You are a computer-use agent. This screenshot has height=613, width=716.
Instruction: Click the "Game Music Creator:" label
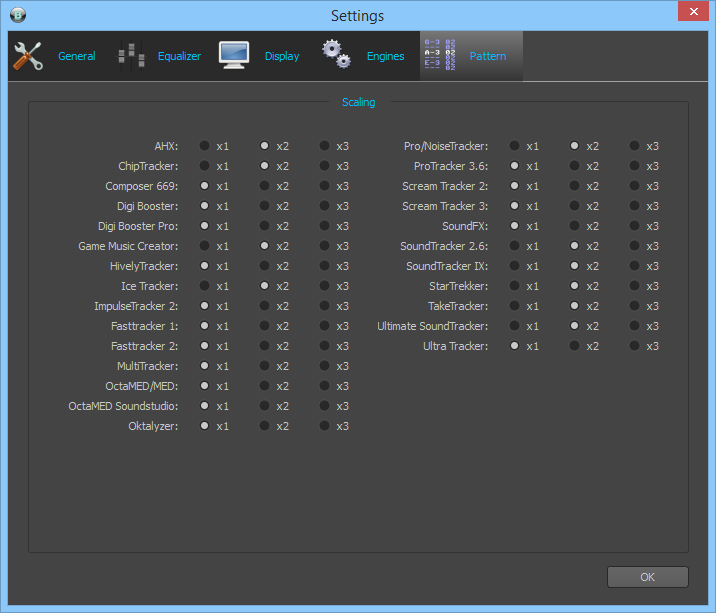(128, 246)
